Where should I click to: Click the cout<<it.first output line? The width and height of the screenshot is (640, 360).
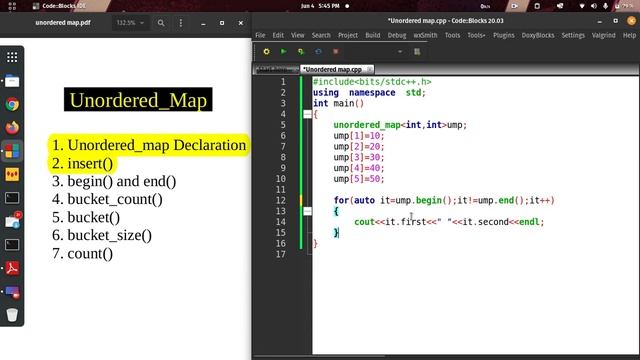click(449, 222)
